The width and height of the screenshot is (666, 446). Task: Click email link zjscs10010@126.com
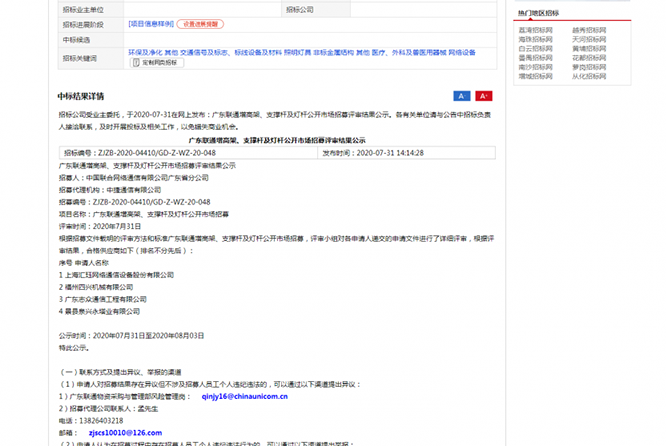(x=125, y=433)
